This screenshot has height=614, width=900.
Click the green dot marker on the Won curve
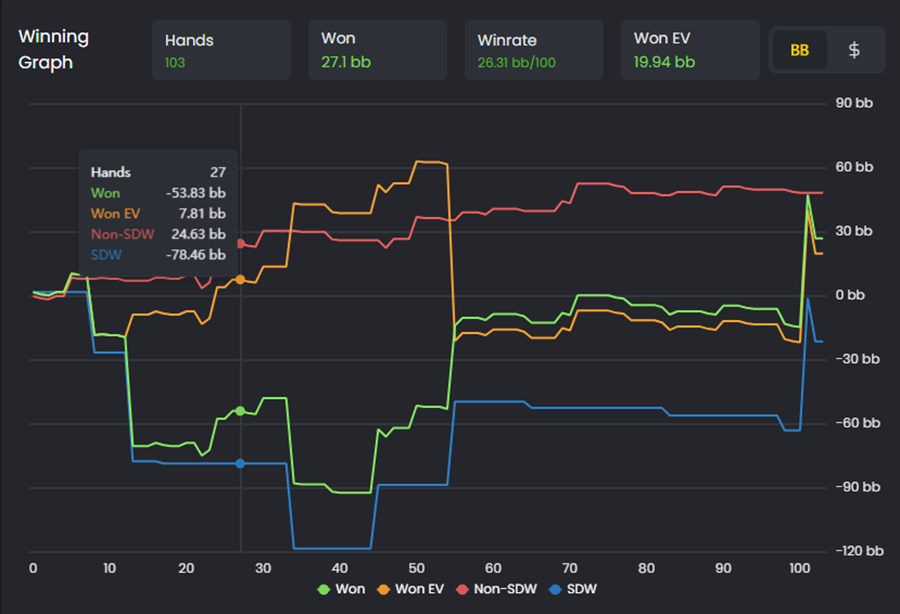tap(240, 410)
